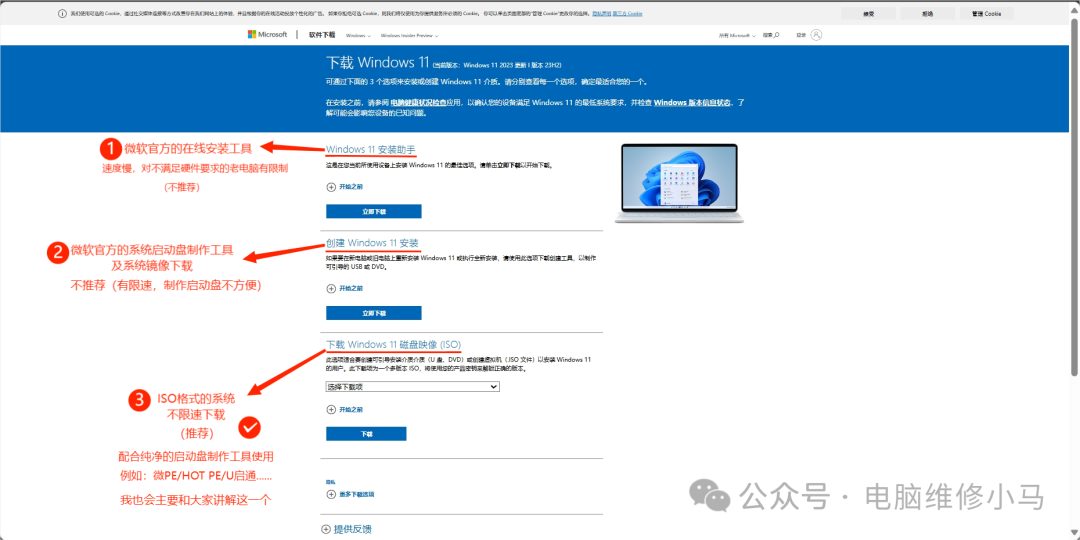
Task: Click heading 下载 Windows 11 磁盘映像 (ISO)
Action: coord(393,344)
